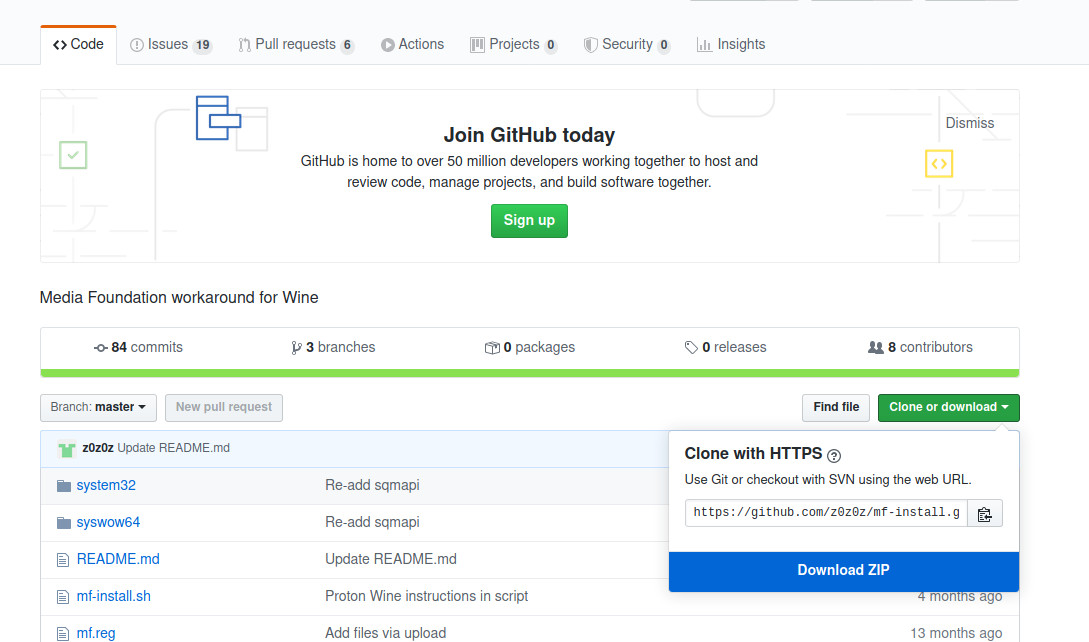Open the 0 releases page
Viewport: 1089px width, 642px height.
click(726, 347)
